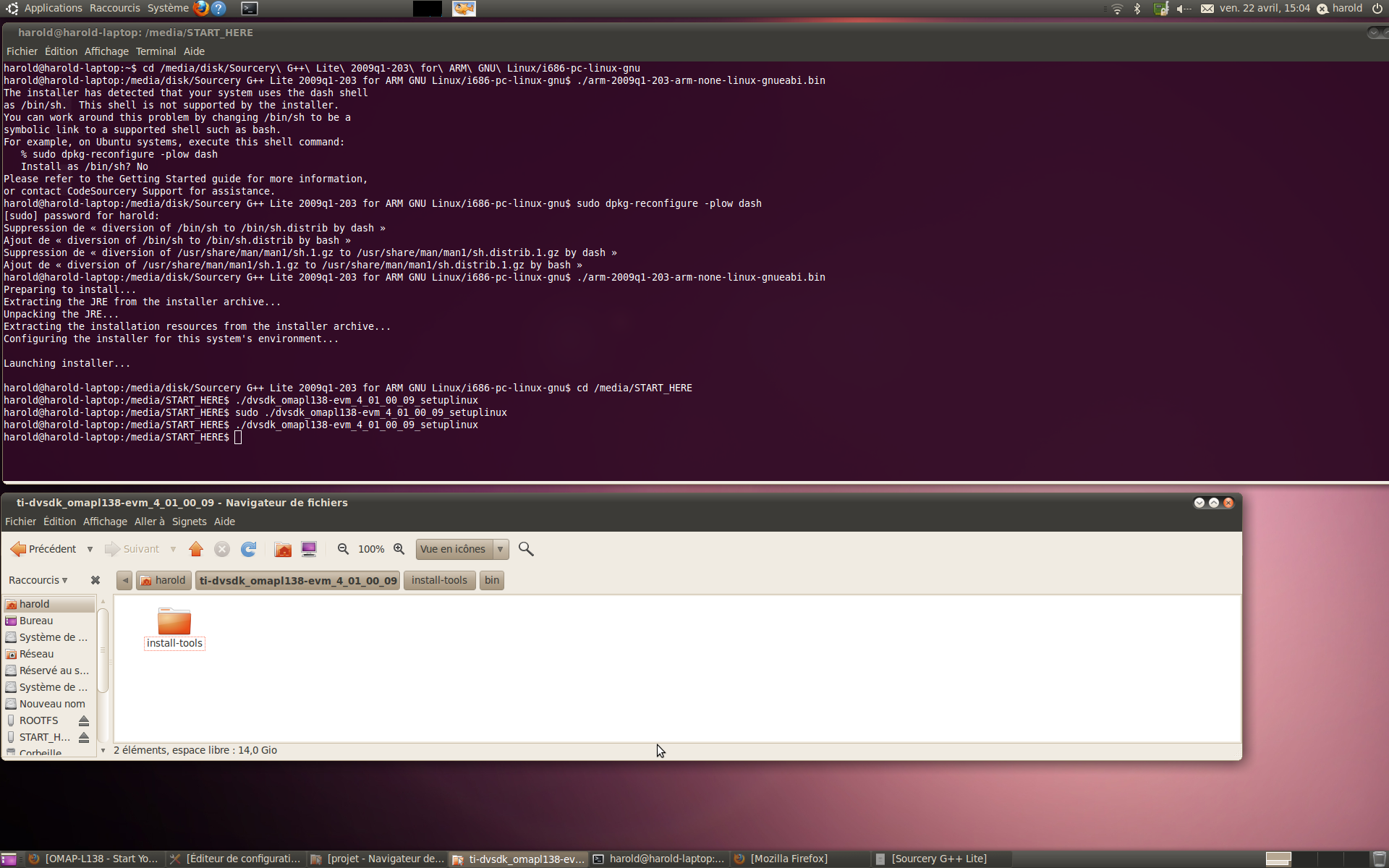Open Affichage menu in file browser
Viewport: 1389px width, 868px height.
105,522
